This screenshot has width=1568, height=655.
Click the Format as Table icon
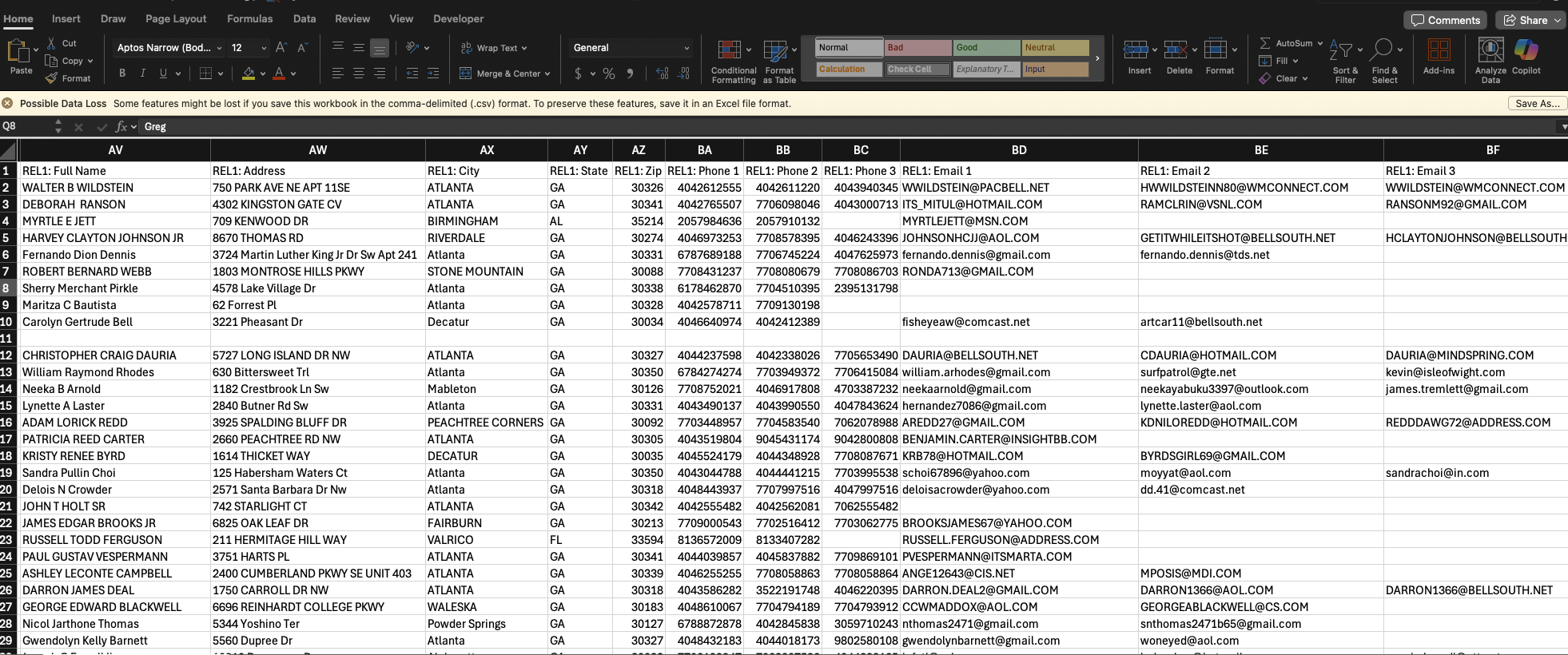775,51
